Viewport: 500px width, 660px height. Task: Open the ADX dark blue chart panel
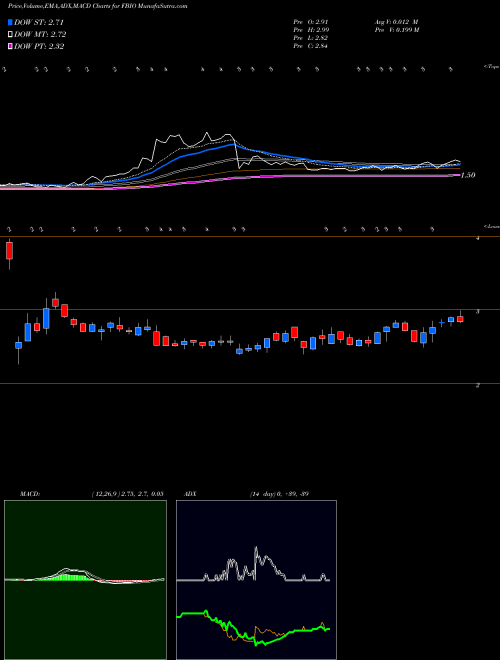[x=256, y=580]
